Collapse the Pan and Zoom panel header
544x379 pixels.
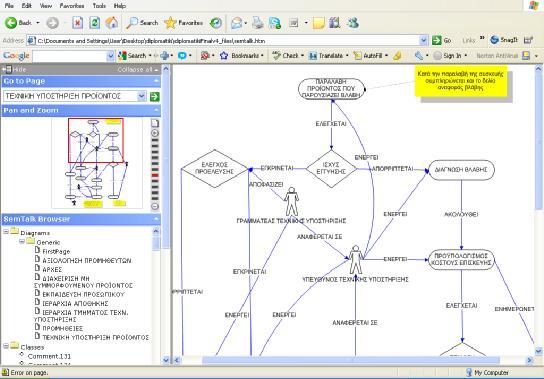click(x=156, y=110)
